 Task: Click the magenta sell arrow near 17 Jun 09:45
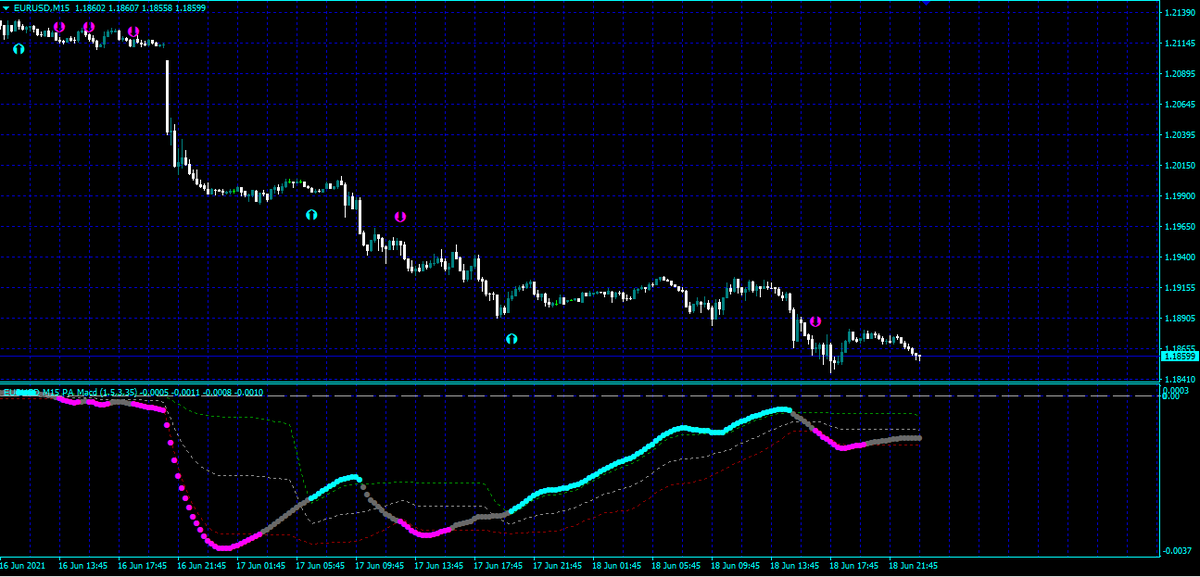pos(400,216)
